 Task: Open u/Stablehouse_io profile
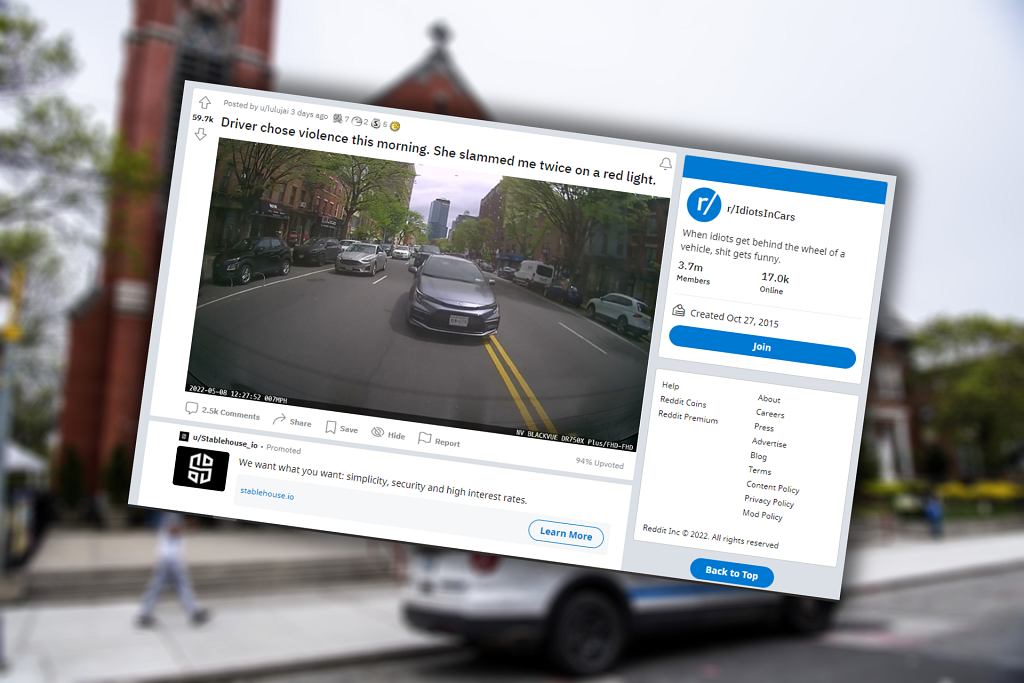(225, 441)
